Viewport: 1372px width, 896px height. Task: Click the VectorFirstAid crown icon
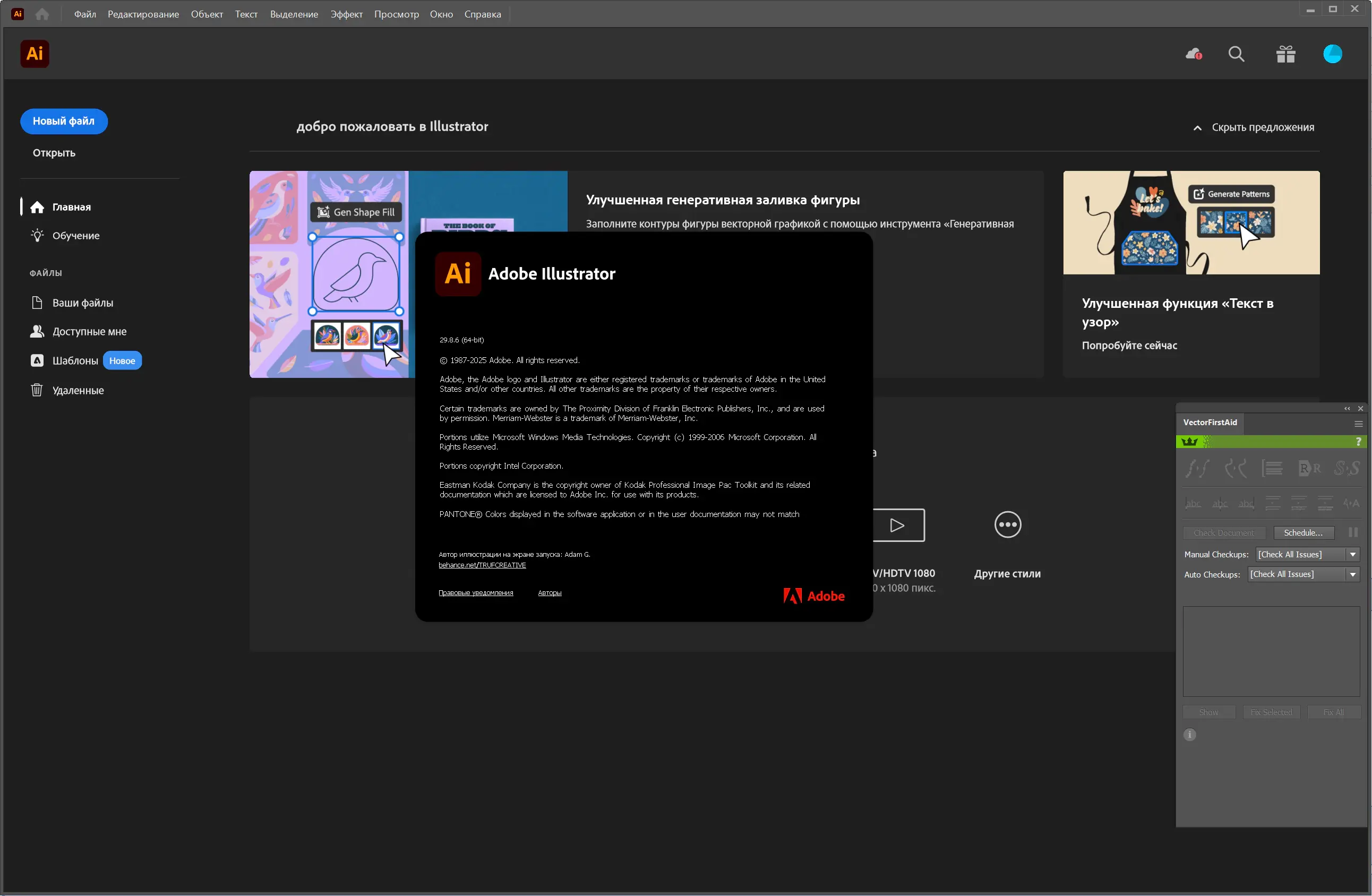(x=1189, y=442)
